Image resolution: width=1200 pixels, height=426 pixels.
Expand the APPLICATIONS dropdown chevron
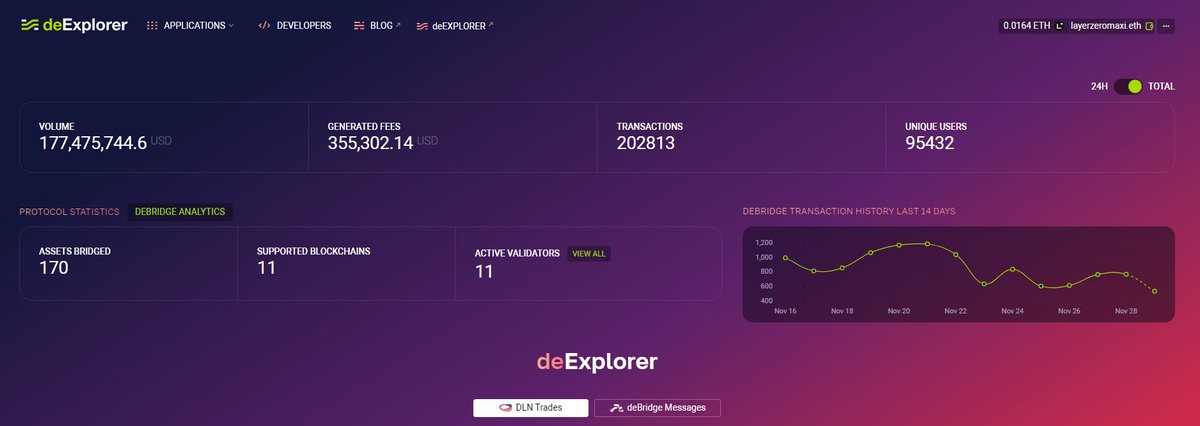(x=231, y=25)
